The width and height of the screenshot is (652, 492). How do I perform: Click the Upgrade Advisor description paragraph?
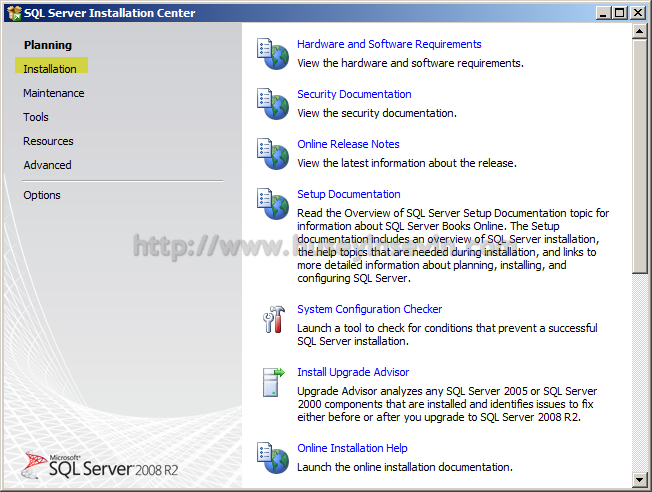click(x=447, y=404)
